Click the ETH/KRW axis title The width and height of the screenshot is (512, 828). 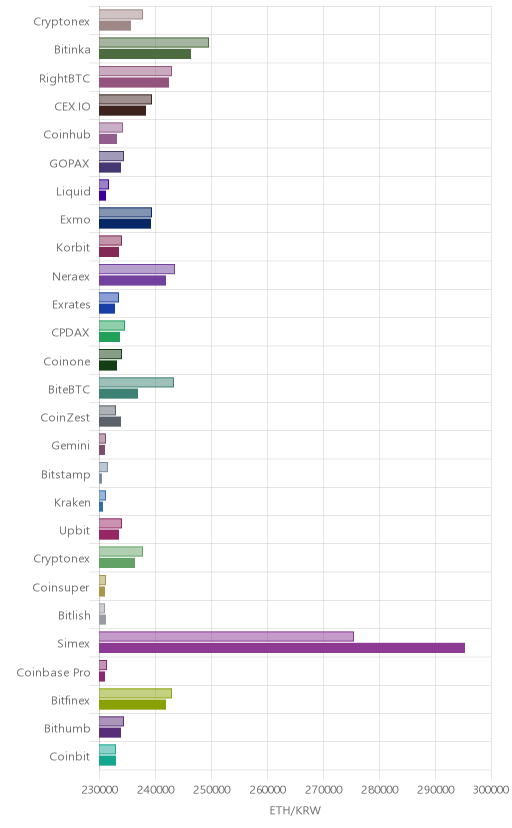[x=295, y=811]
